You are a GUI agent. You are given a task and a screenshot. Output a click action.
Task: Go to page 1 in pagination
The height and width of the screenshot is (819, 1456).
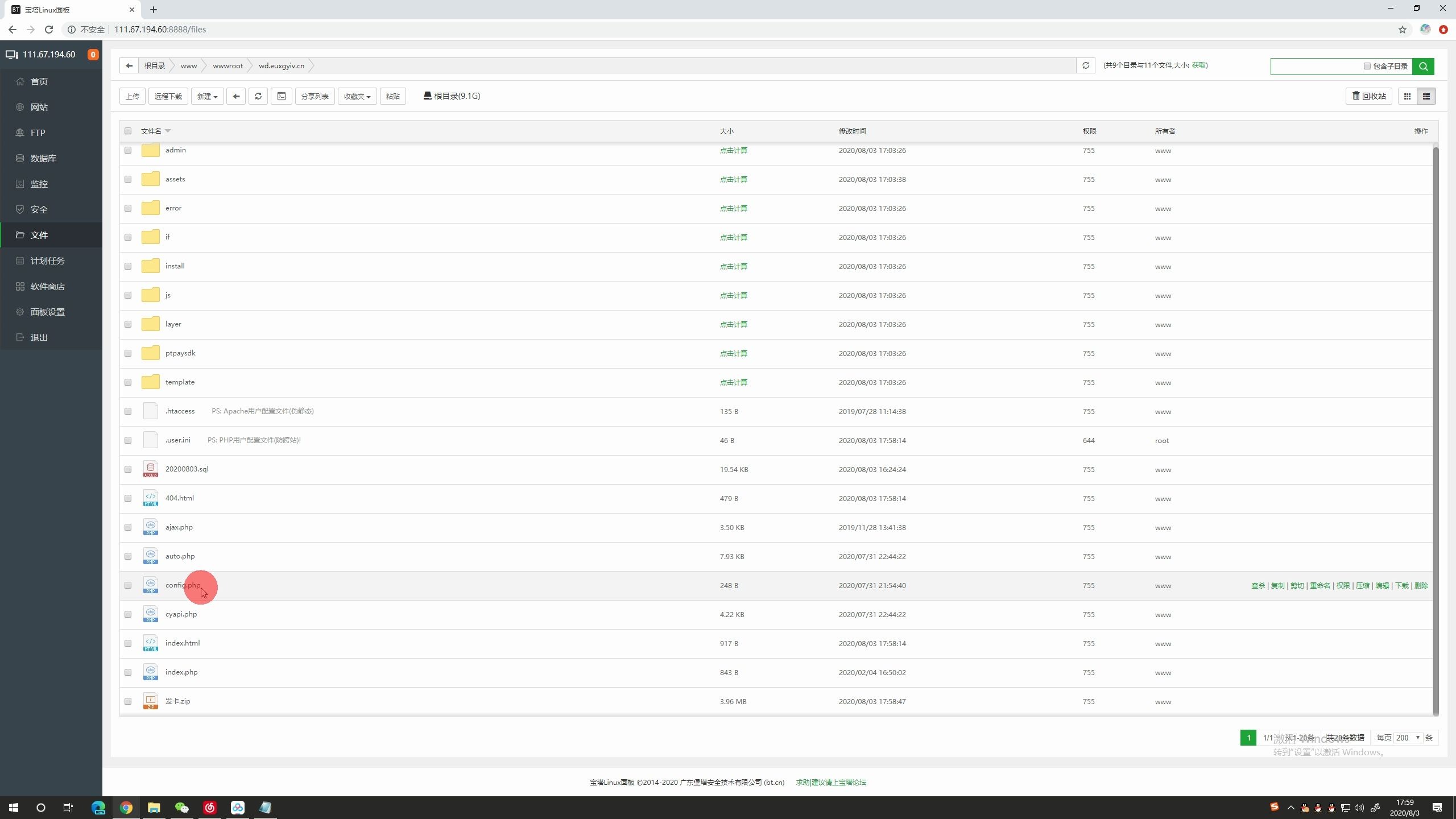coord(1248,738)
